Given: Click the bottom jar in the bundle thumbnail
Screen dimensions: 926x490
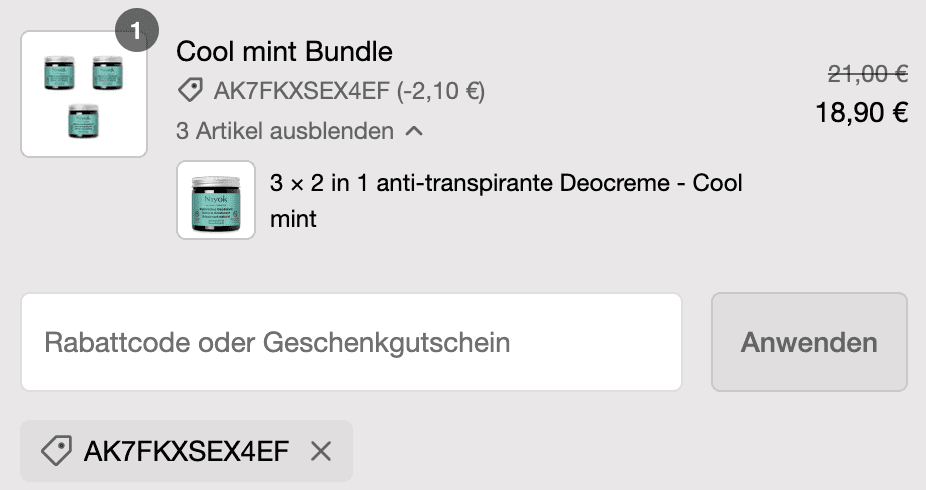Looking at the screenshot, I should pyautogui.click(x=83, y=120).
